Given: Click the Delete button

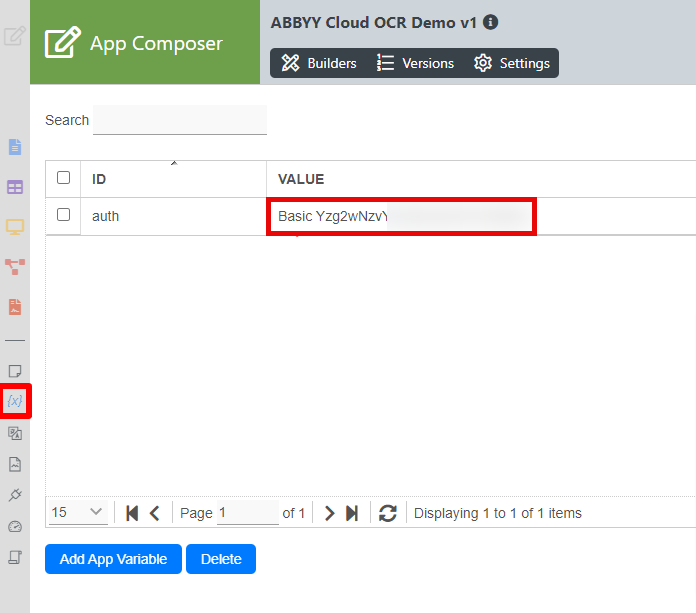Looking at the screenshot, I should [221, 559].
